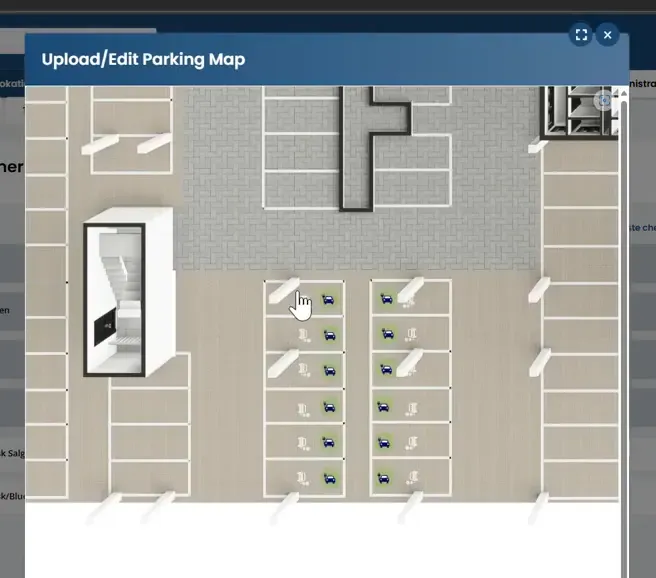Click faded charger icon in fourth row, left block
This screenshot has height=578, width=656.
303,410
